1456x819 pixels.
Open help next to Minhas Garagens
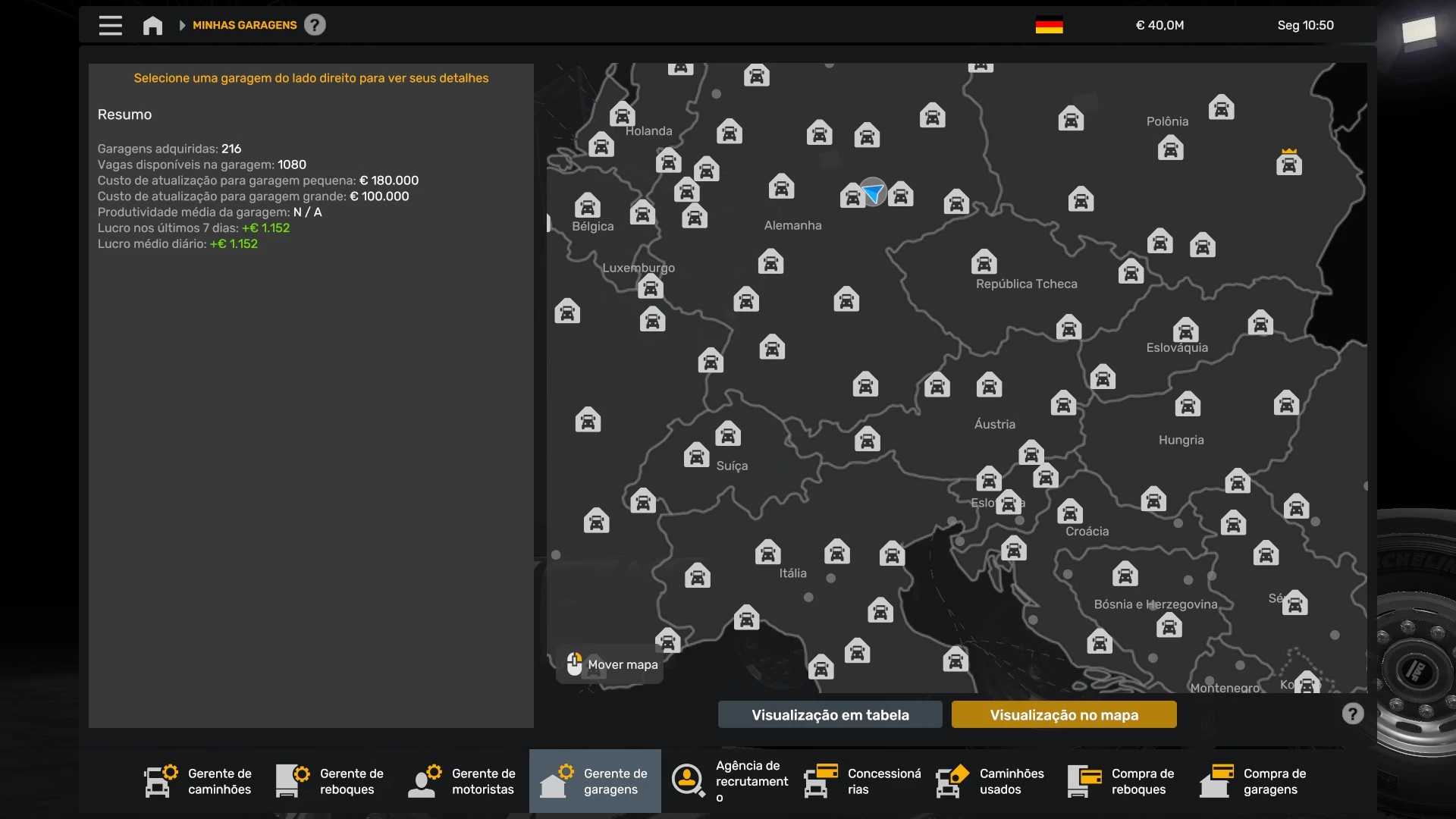[x=315, y=25]
